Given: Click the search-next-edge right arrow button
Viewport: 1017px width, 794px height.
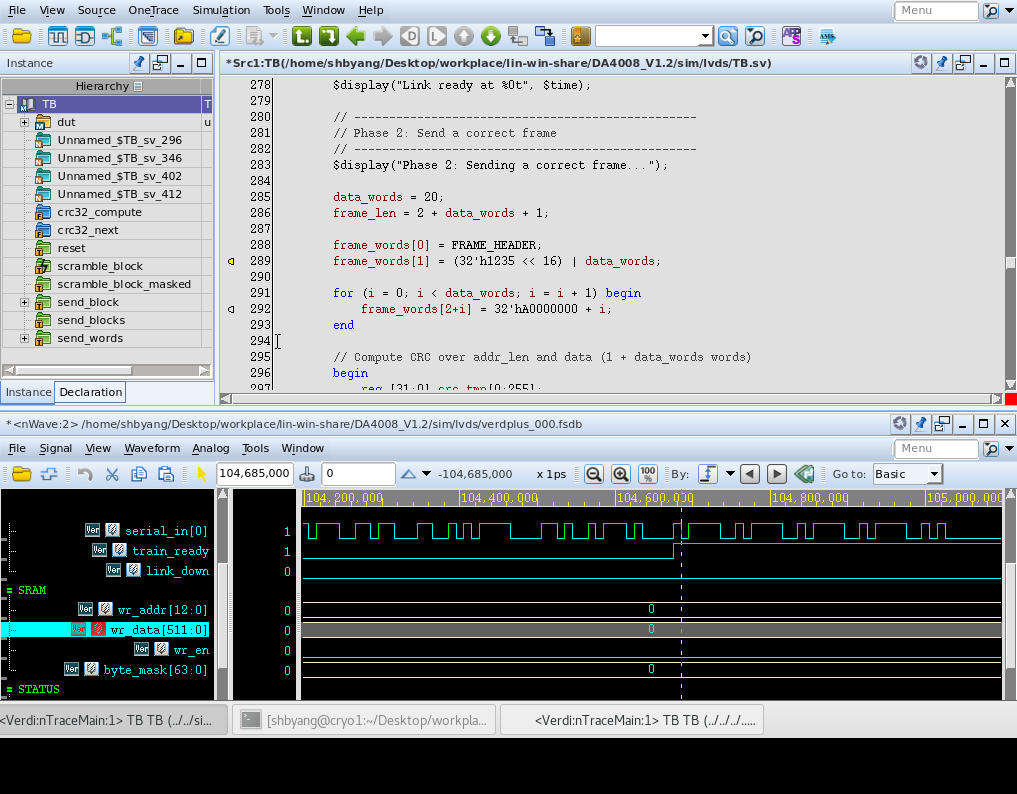Looking at the screenshot, I should pos(776,474).
